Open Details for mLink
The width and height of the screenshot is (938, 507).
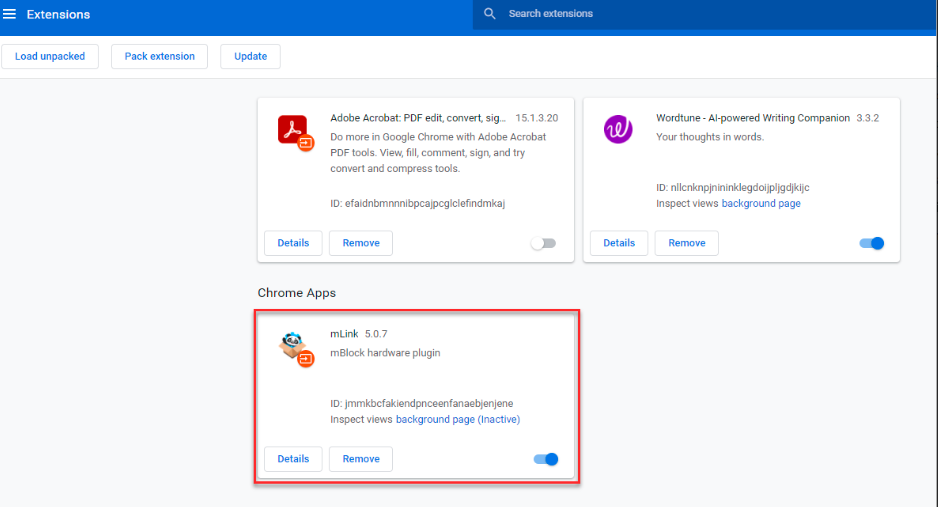point(293,459)
